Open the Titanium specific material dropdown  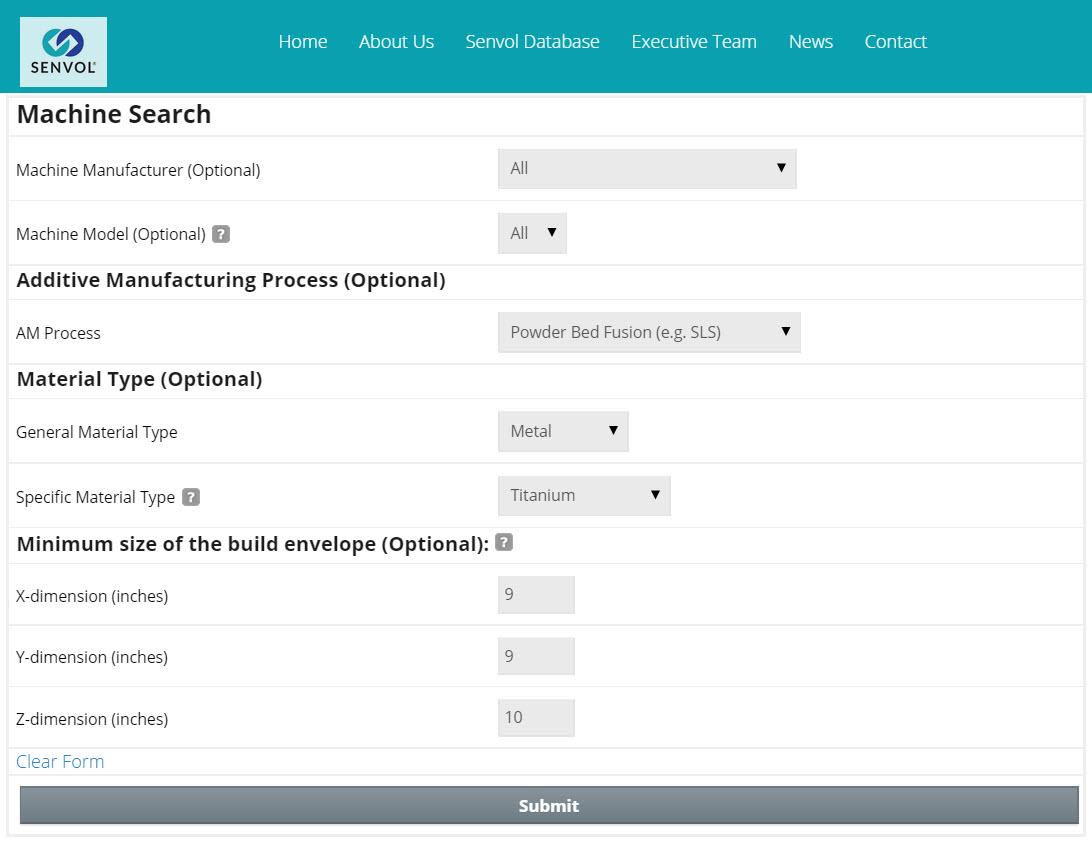pos(584,495)
